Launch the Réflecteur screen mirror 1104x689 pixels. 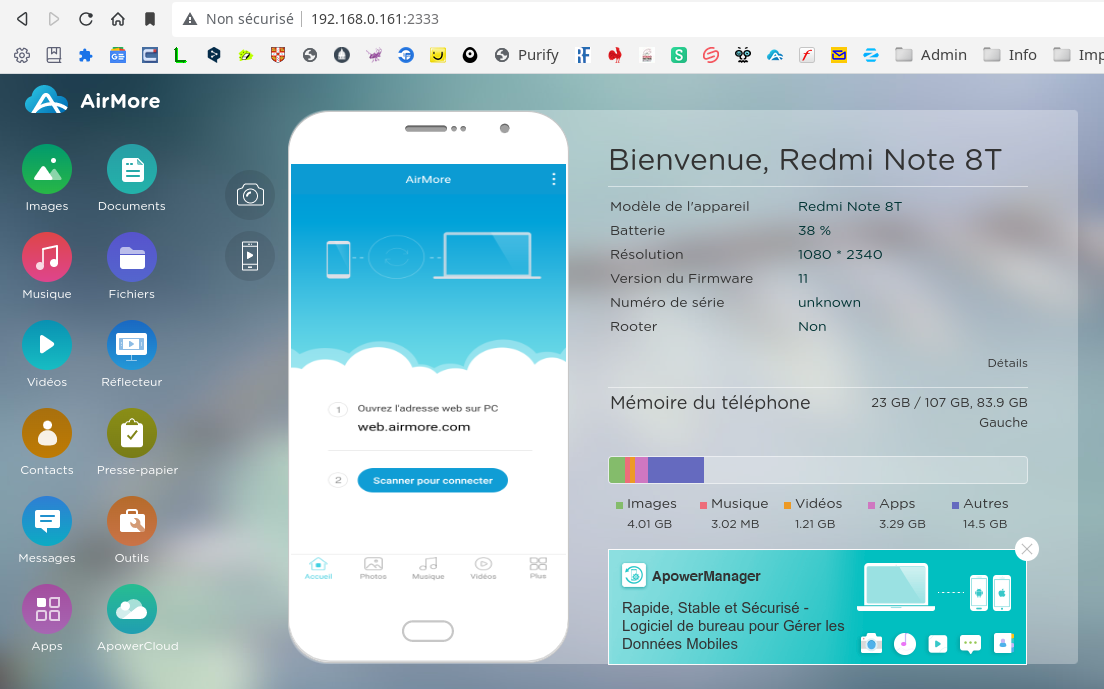[x=132, y=346]
